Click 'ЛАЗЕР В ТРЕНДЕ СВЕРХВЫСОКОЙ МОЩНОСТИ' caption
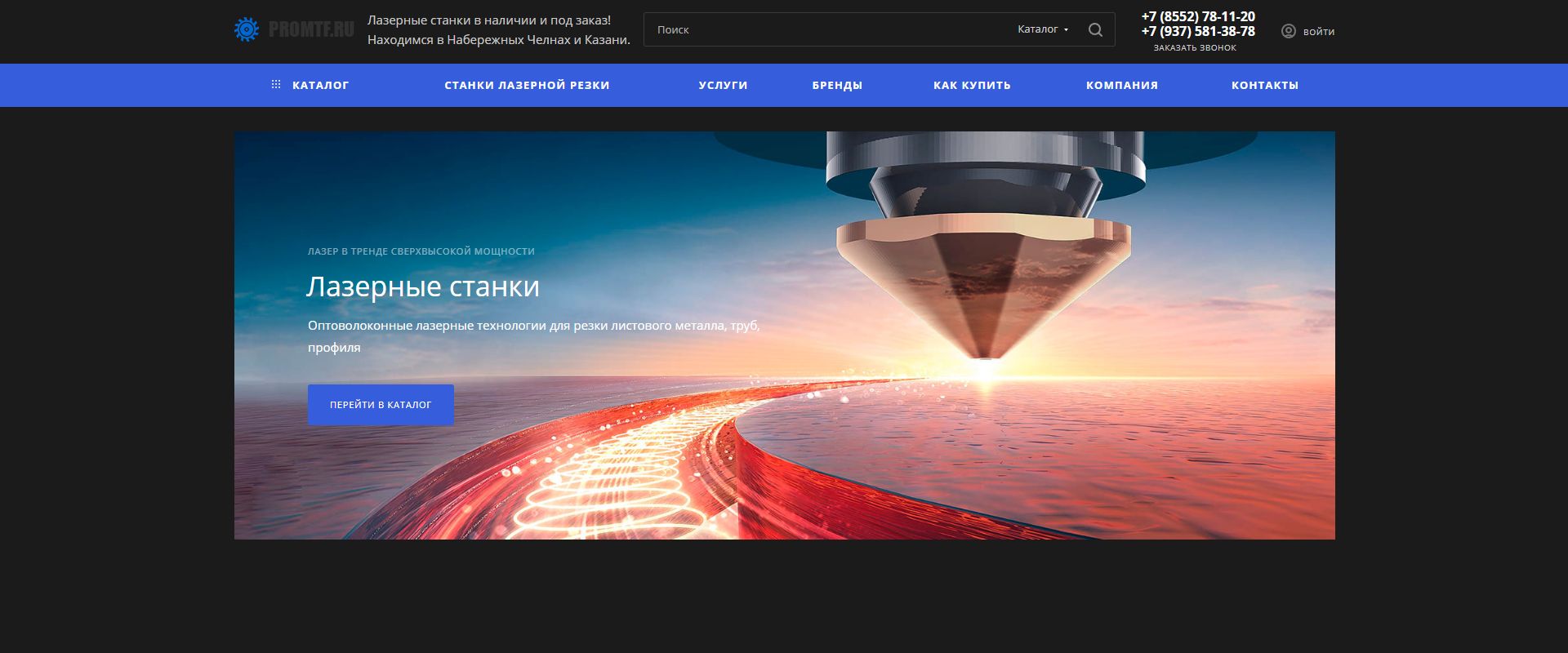1568x653 pixels. point(421,251)
